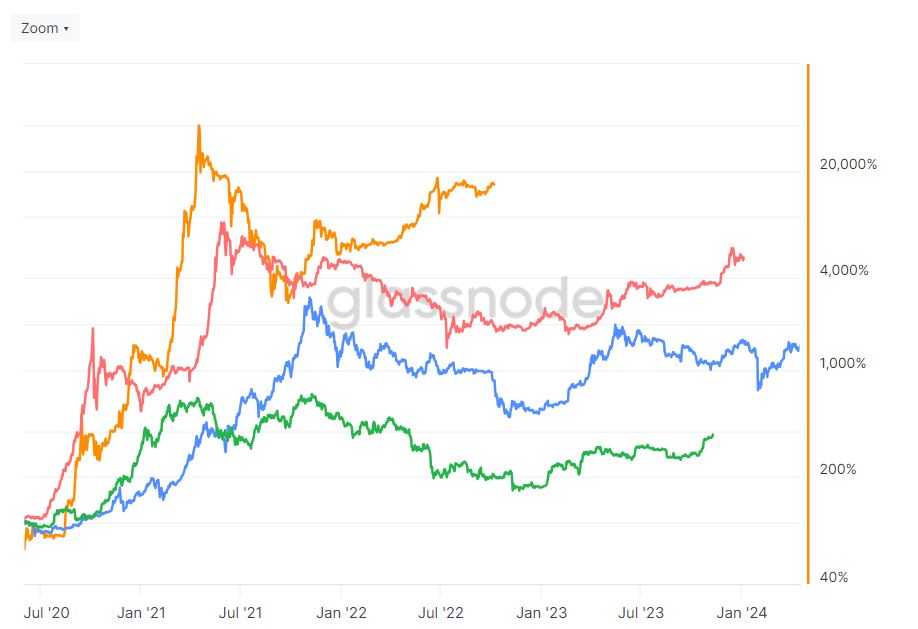Click the Jul '21 axis label
This screenshot has height=629, width=918.
[x=241, y=613]
